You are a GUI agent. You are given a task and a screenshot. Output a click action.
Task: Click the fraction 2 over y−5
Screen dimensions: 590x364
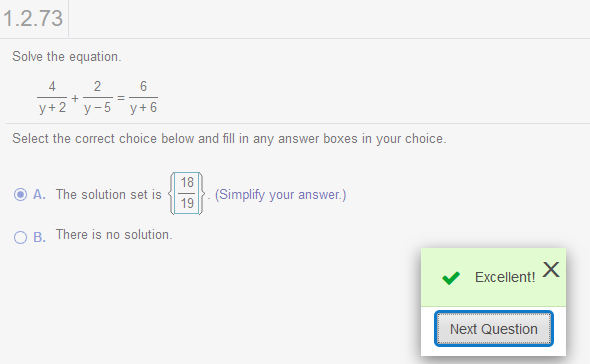(97, 97)
